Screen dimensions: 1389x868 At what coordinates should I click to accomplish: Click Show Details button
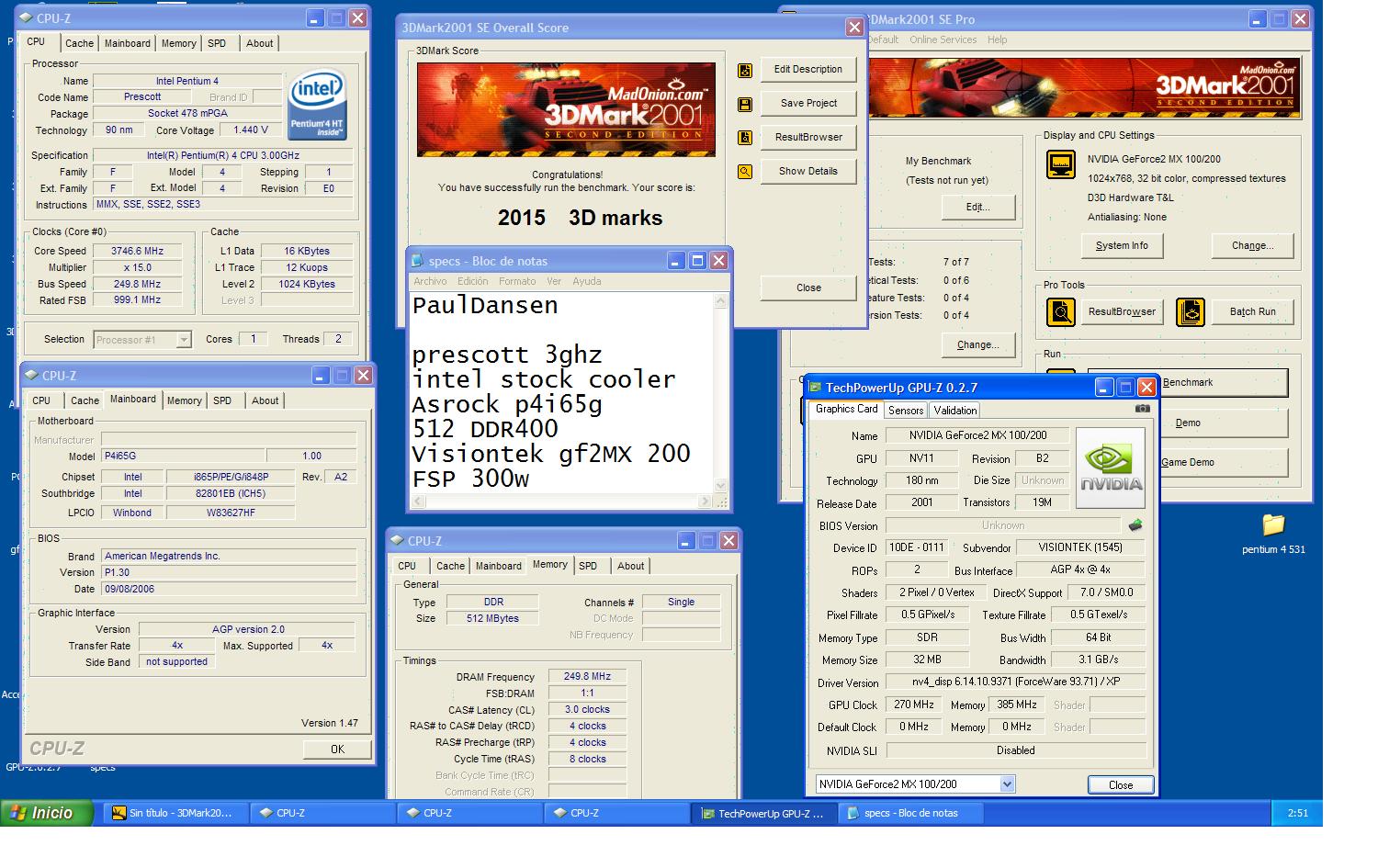click(x=808, y=172)
